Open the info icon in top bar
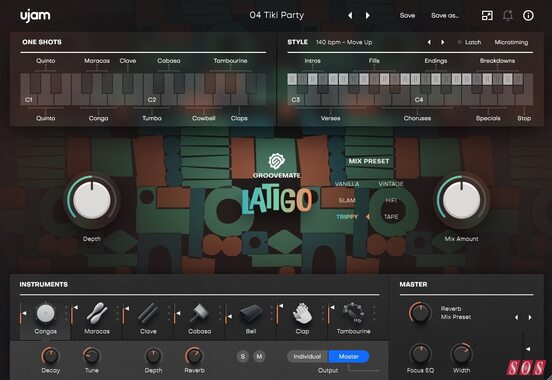552x380 pixels. 528,15
